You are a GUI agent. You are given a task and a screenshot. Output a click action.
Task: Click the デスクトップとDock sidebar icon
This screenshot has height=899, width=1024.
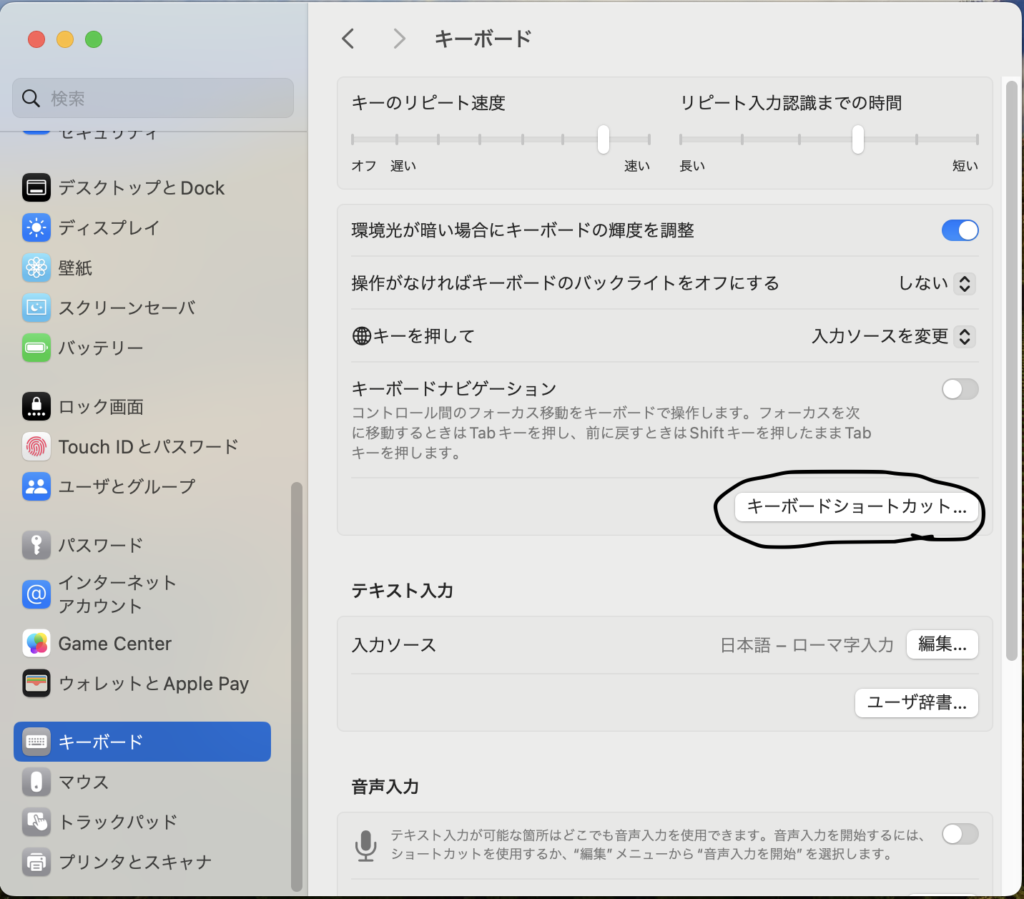(36, 188)
